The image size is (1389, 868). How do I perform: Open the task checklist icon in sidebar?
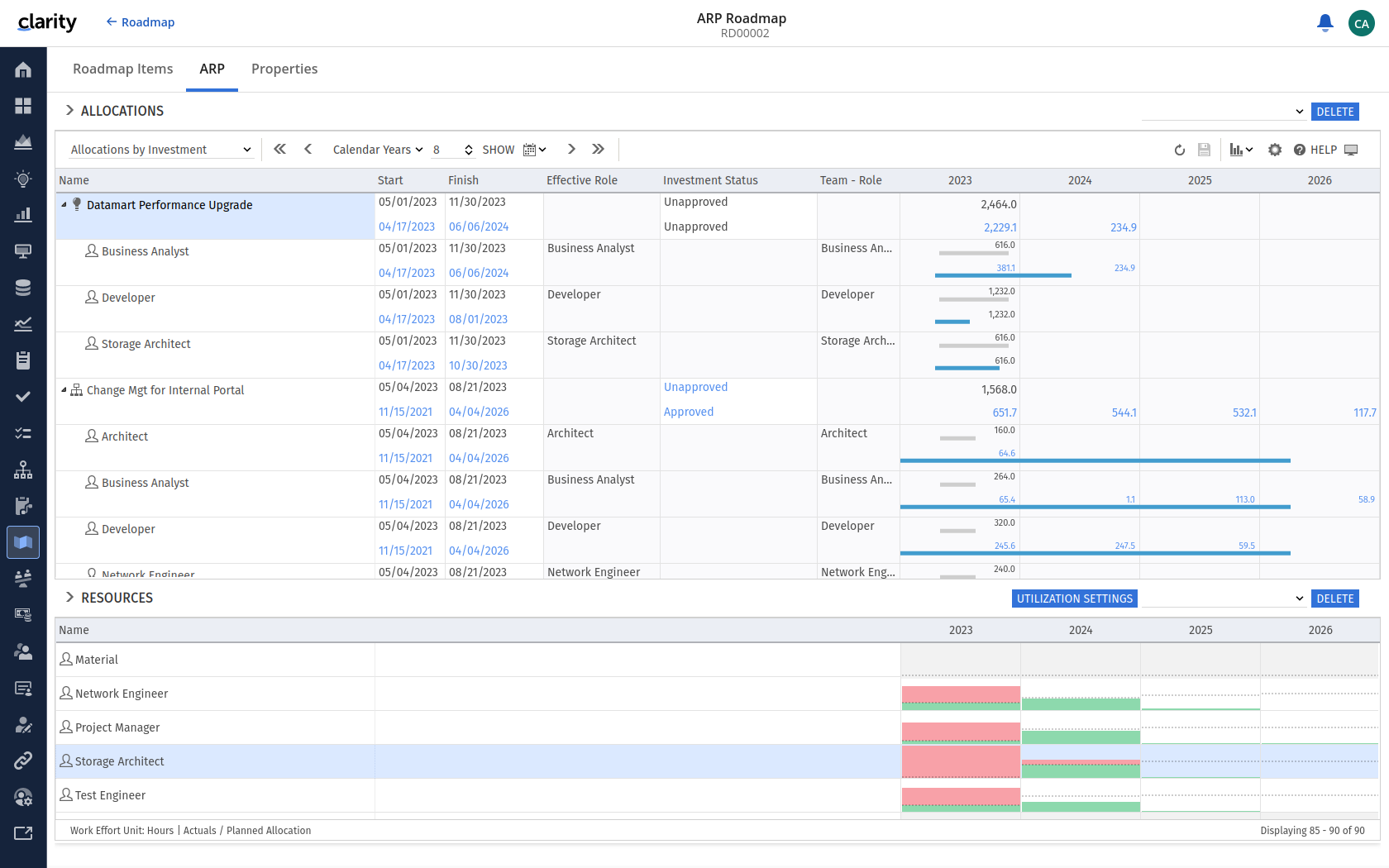[x=23, y=433]
